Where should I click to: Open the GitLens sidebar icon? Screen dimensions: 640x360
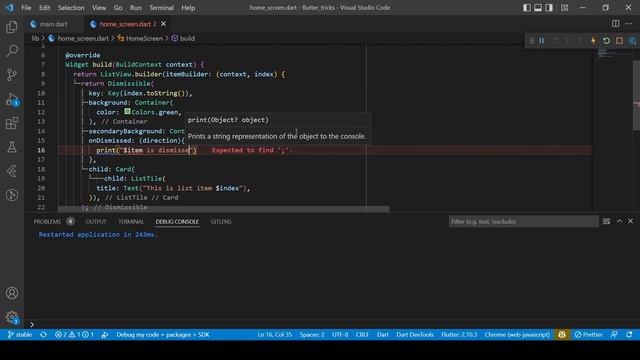12,195
